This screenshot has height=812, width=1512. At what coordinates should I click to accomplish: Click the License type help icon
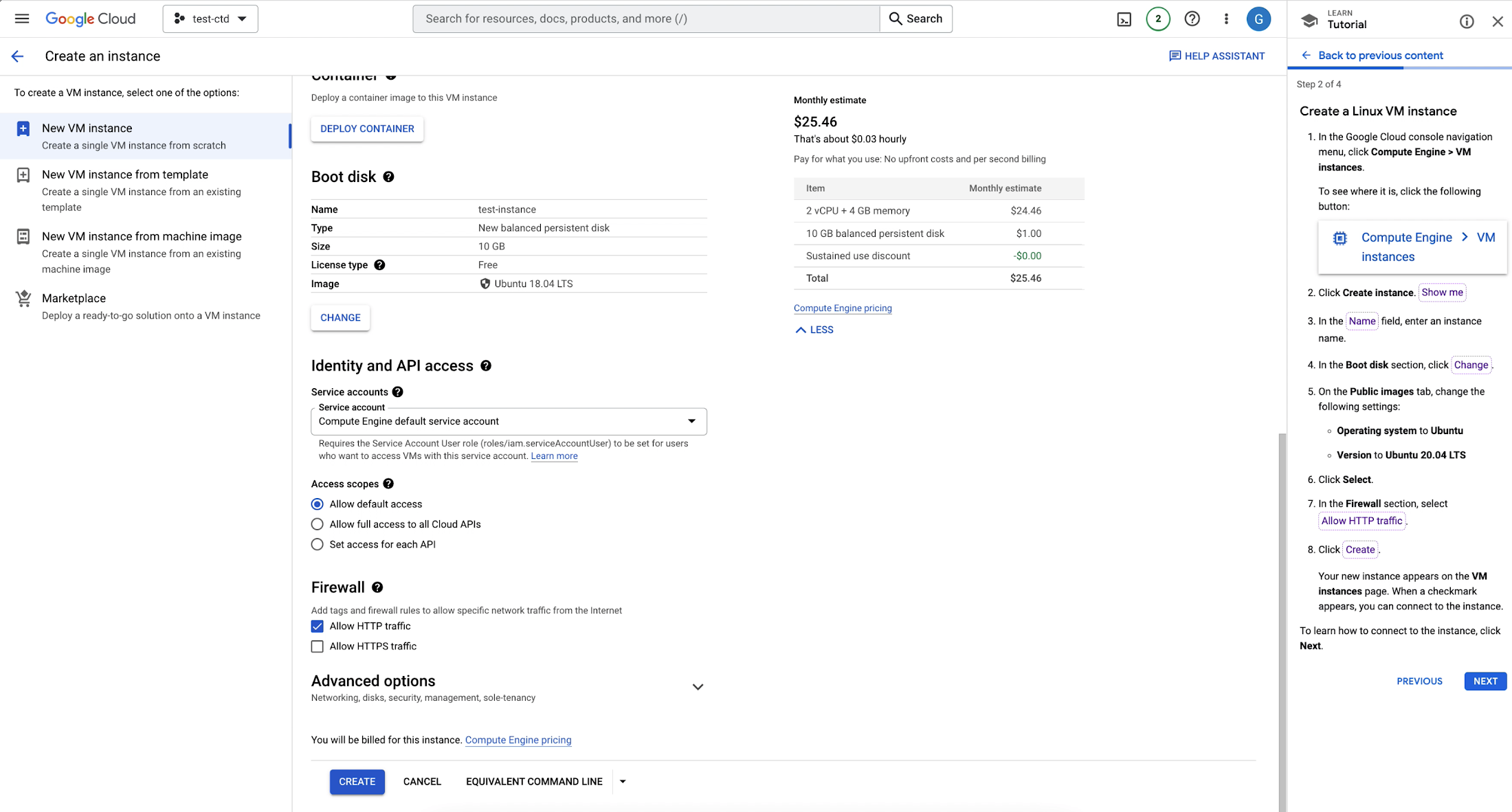[379, 264]
